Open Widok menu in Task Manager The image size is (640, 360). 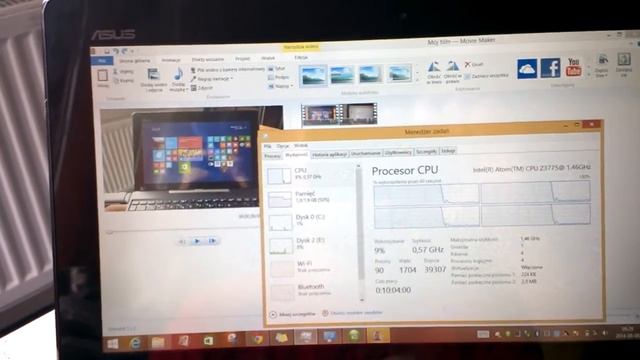301,145
